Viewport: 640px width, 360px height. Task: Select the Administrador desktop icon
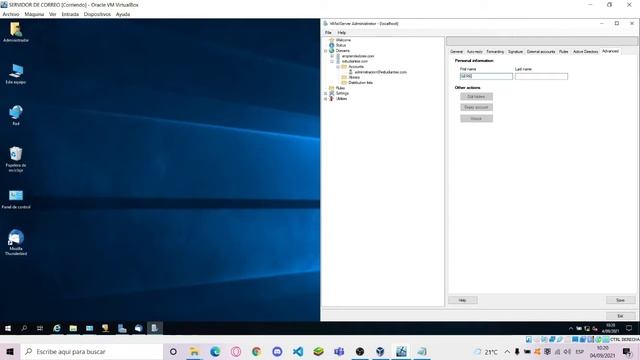click(16, 32)
